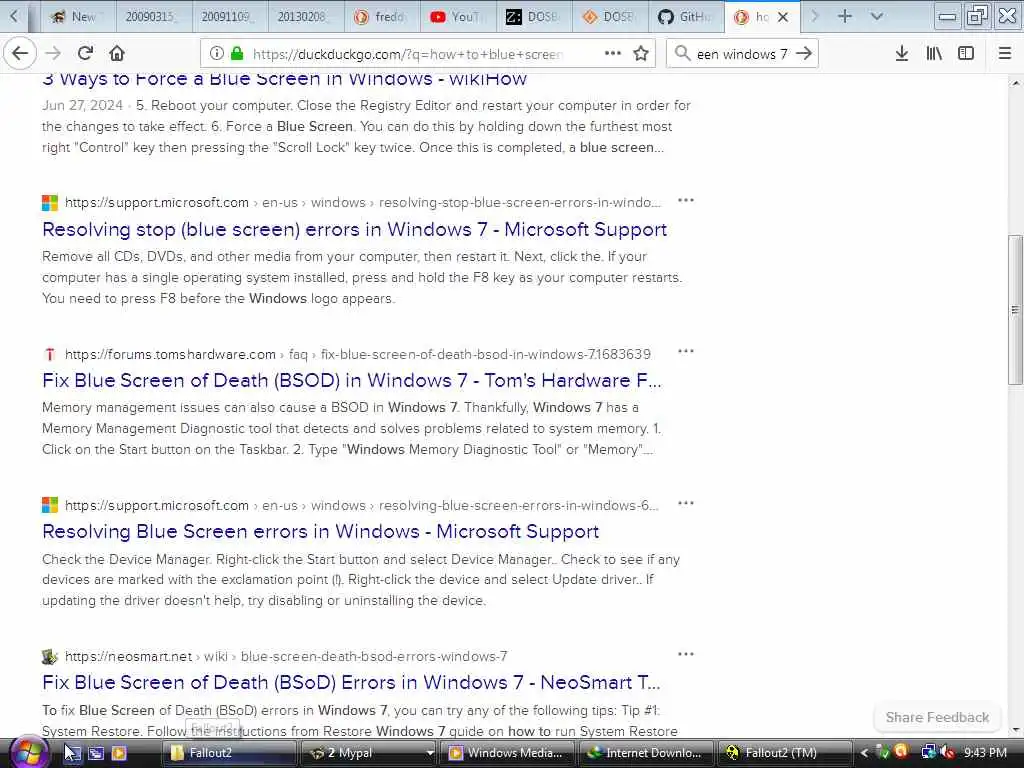
Task: Open a new tab with the plus button
Action: (844, 16)
